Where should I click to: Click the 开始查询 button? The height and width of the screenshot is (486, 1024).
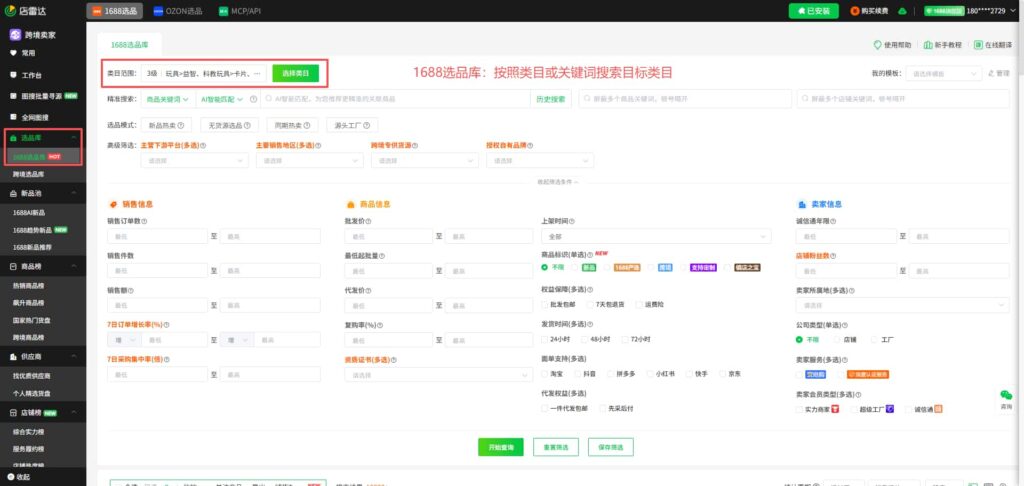click(x=501, y=447)
